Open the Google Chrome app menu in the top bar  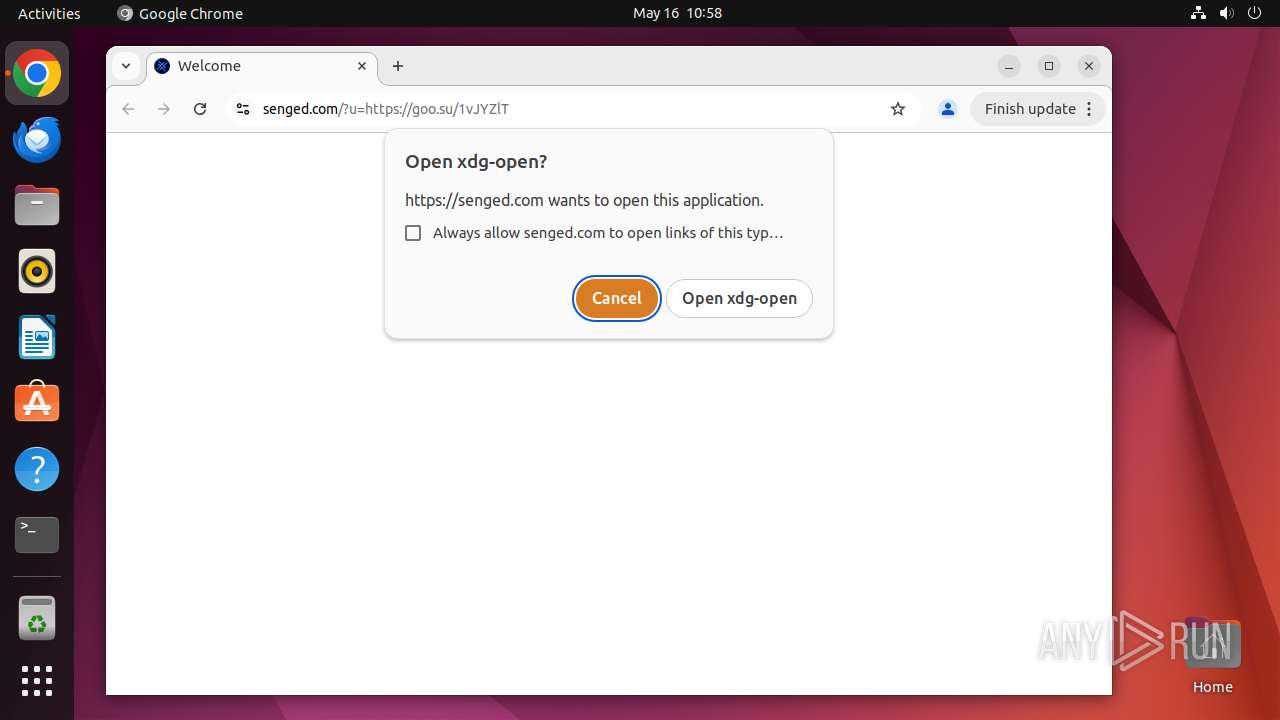coord(180,13)
